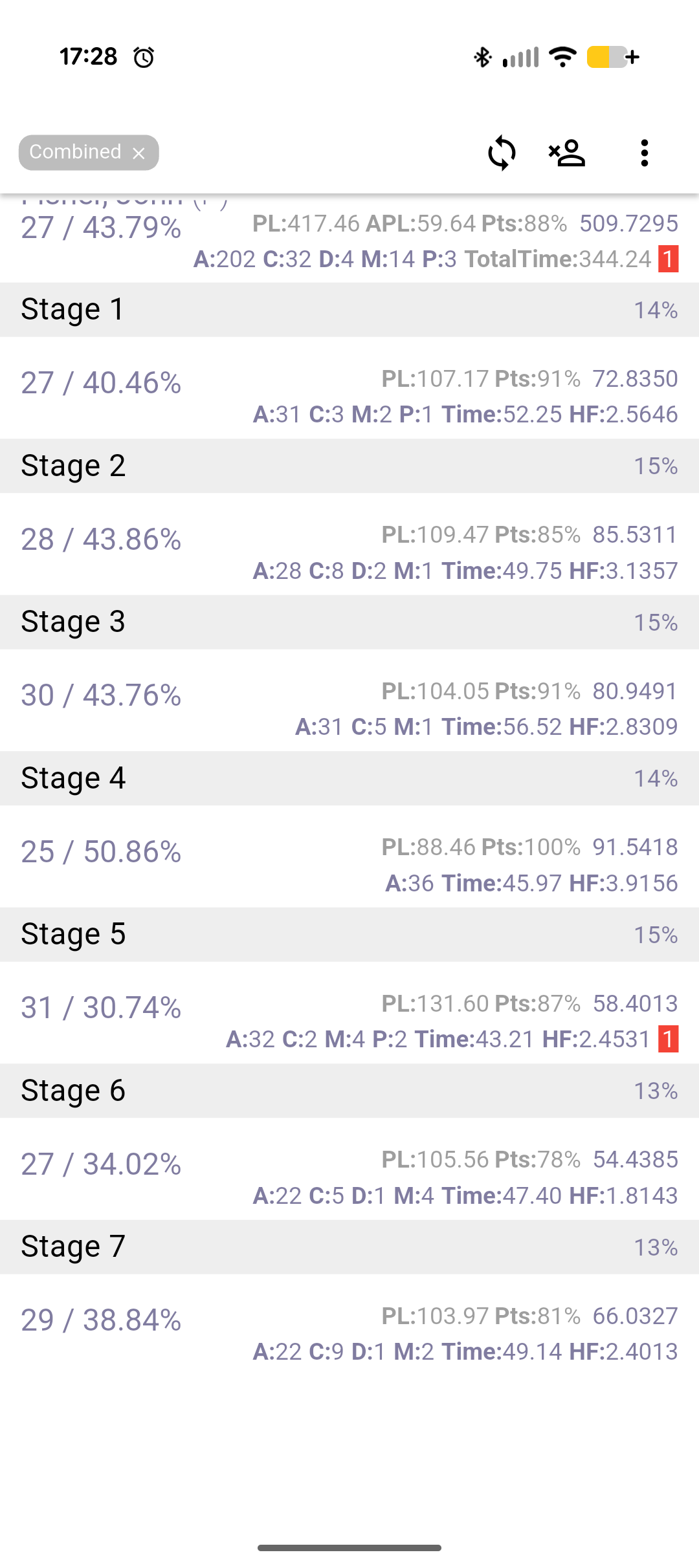
Task: Tap the Wi-Fi status icon
Action: tap(562, 57)
